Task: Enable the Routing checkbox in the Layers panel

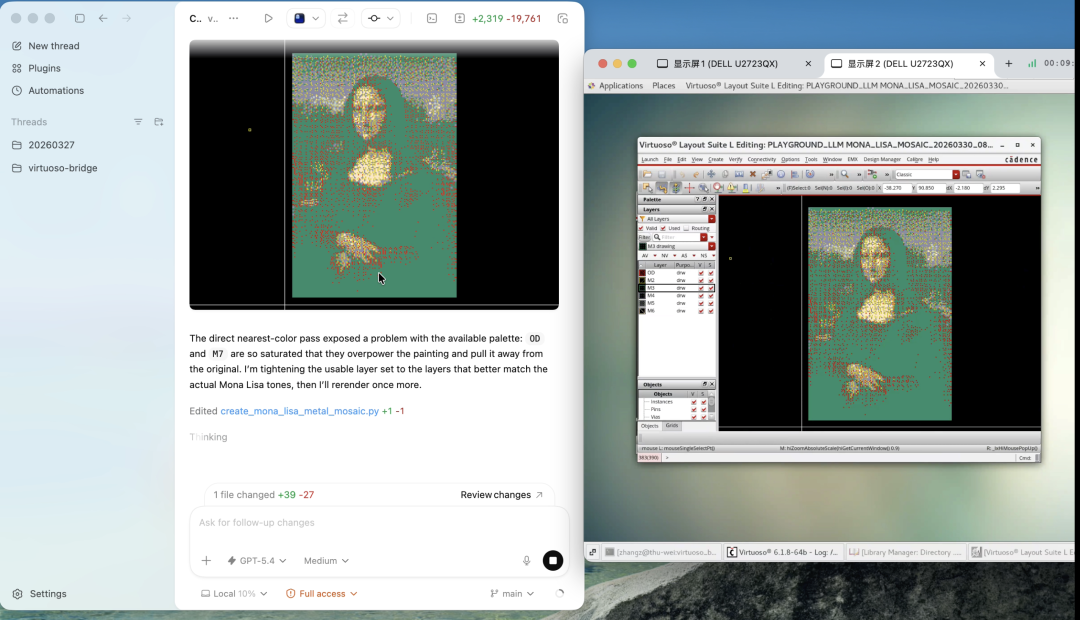Action: (x=685, y=228)
